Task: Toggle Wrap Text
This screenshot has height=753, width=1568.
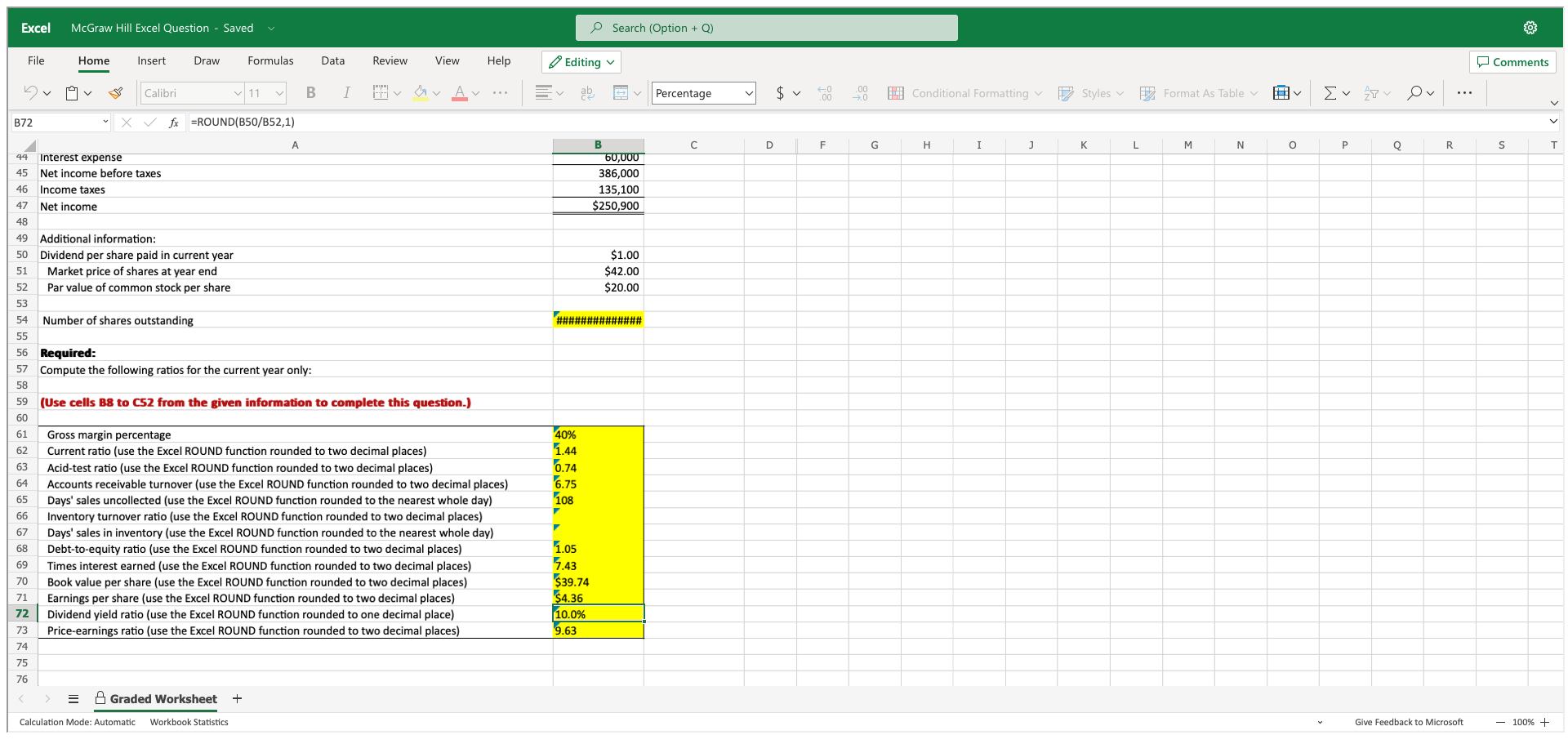Action: coord(588,93)
